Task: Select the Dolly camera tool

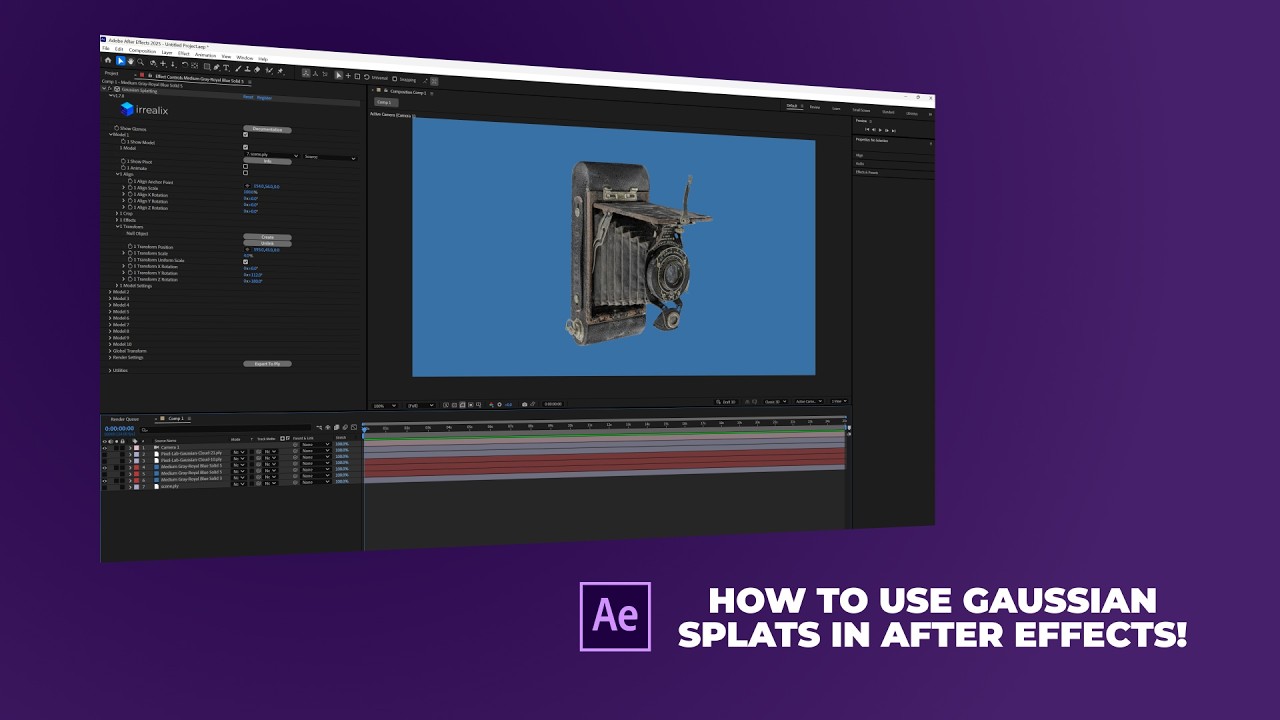Action: click(x=173, y=63)
